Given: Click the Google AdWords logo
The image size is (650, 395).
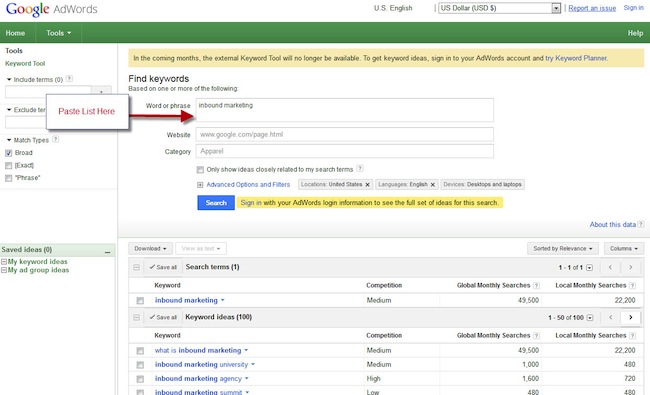Looking at the screenshot, I should (x=51, y=9).
